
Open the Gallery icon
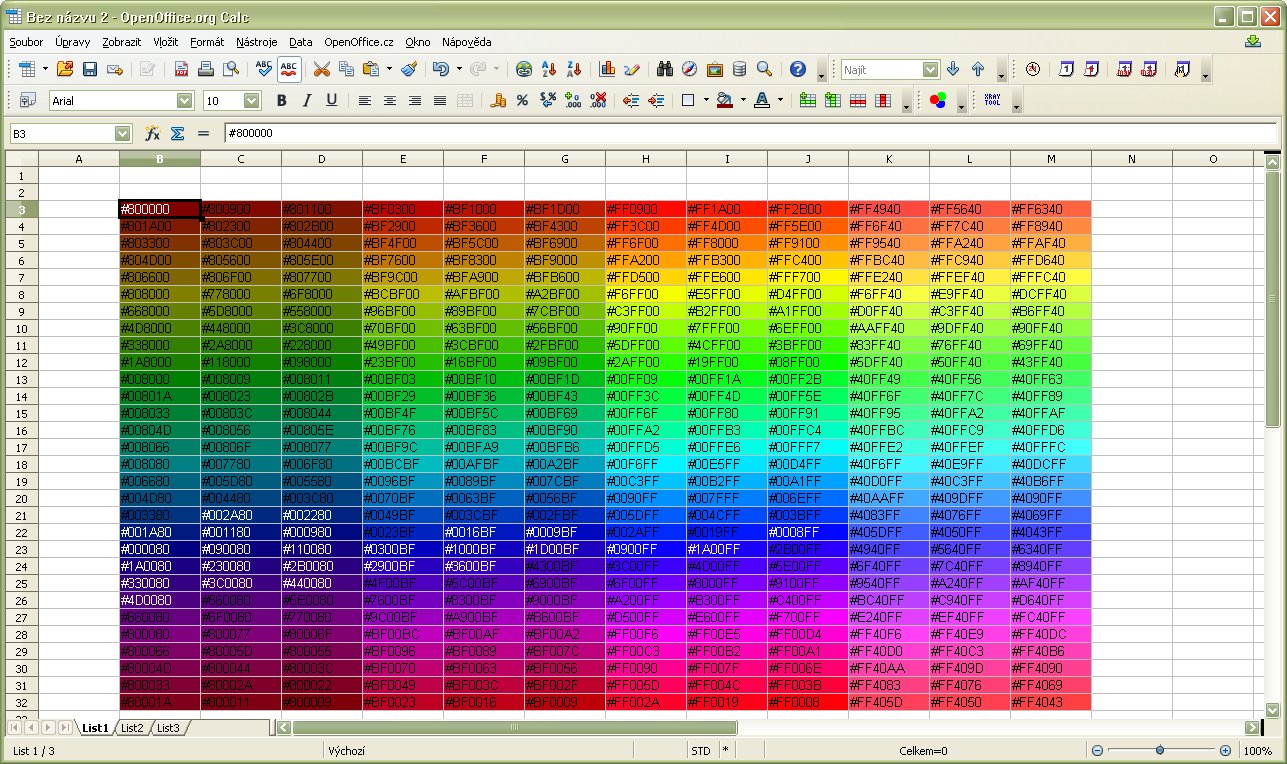pos(715,69)
